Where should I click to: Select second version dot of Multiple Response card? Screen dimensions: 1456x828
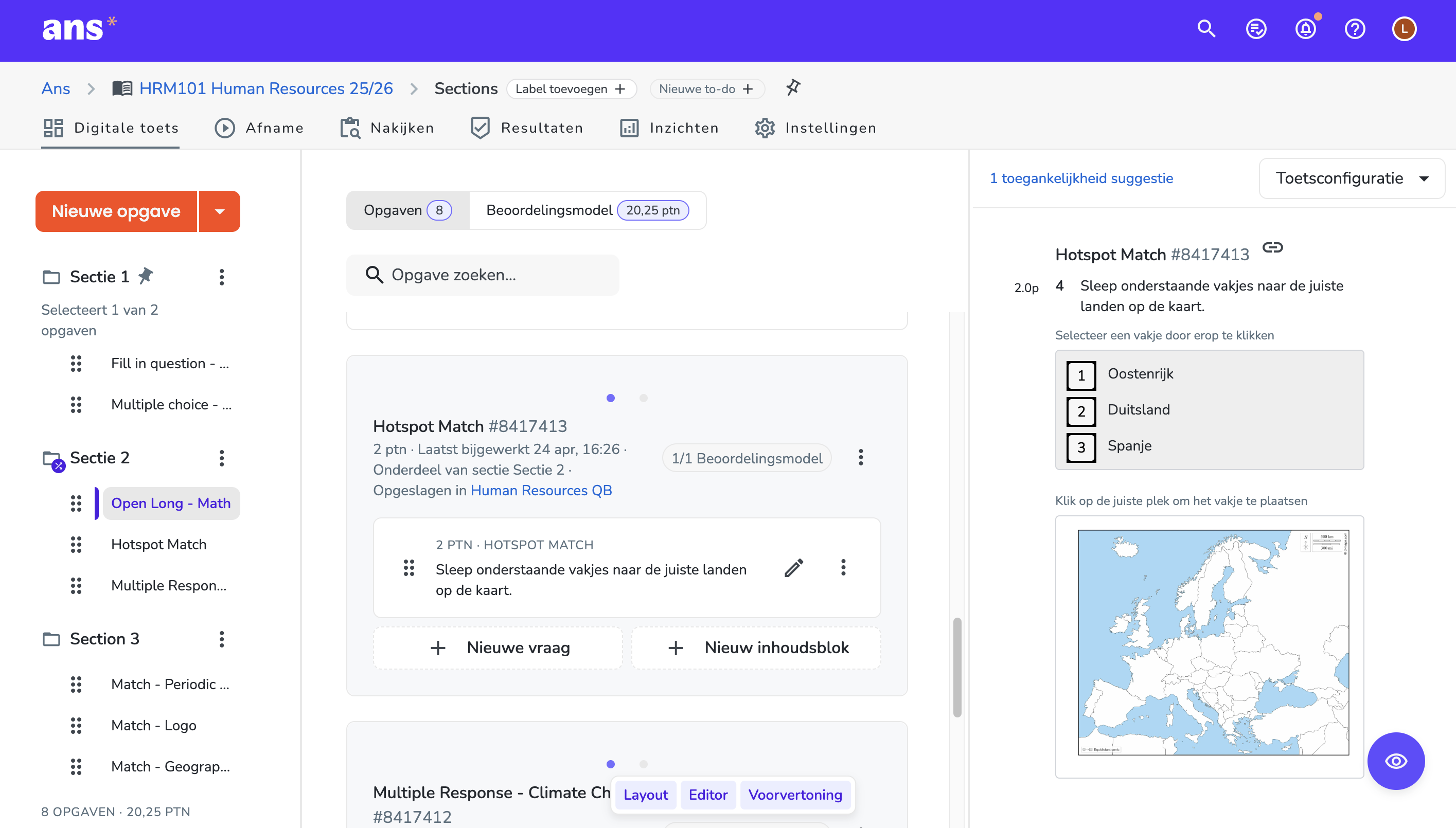click(x=643, y=764)
